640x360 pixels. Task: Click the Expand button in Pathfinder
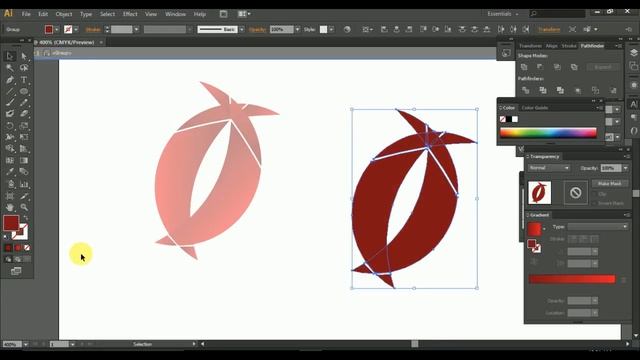603,67
